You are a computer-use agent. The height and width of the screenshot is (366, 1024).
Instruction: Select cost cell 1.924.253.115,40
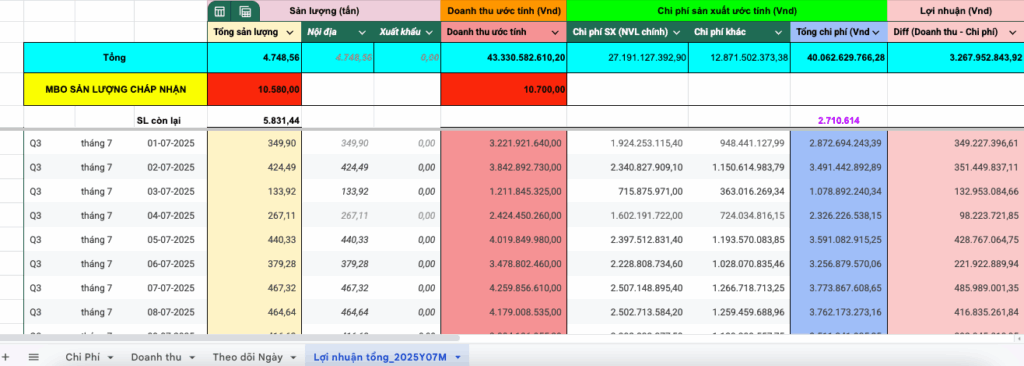click(x=627, y=143)
